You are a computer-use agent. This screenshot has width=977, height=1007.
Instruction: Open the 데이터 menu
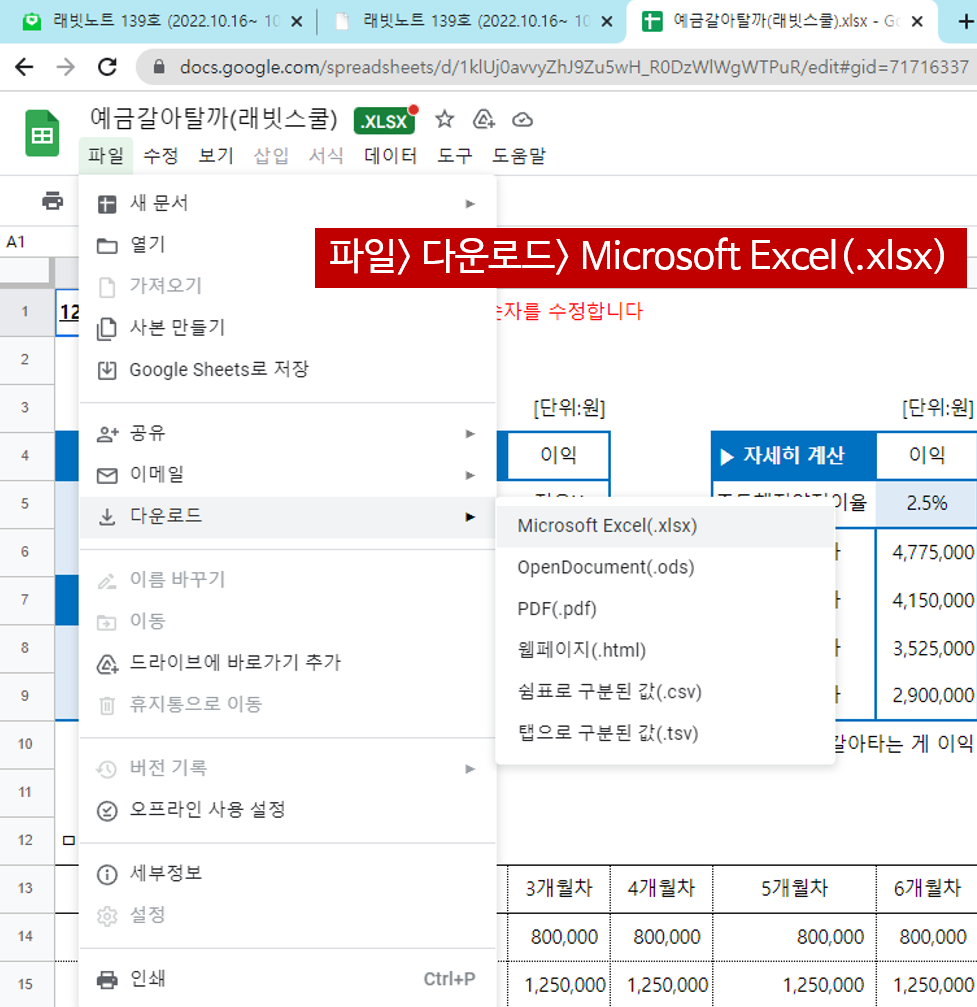click(x=391, y=155)
